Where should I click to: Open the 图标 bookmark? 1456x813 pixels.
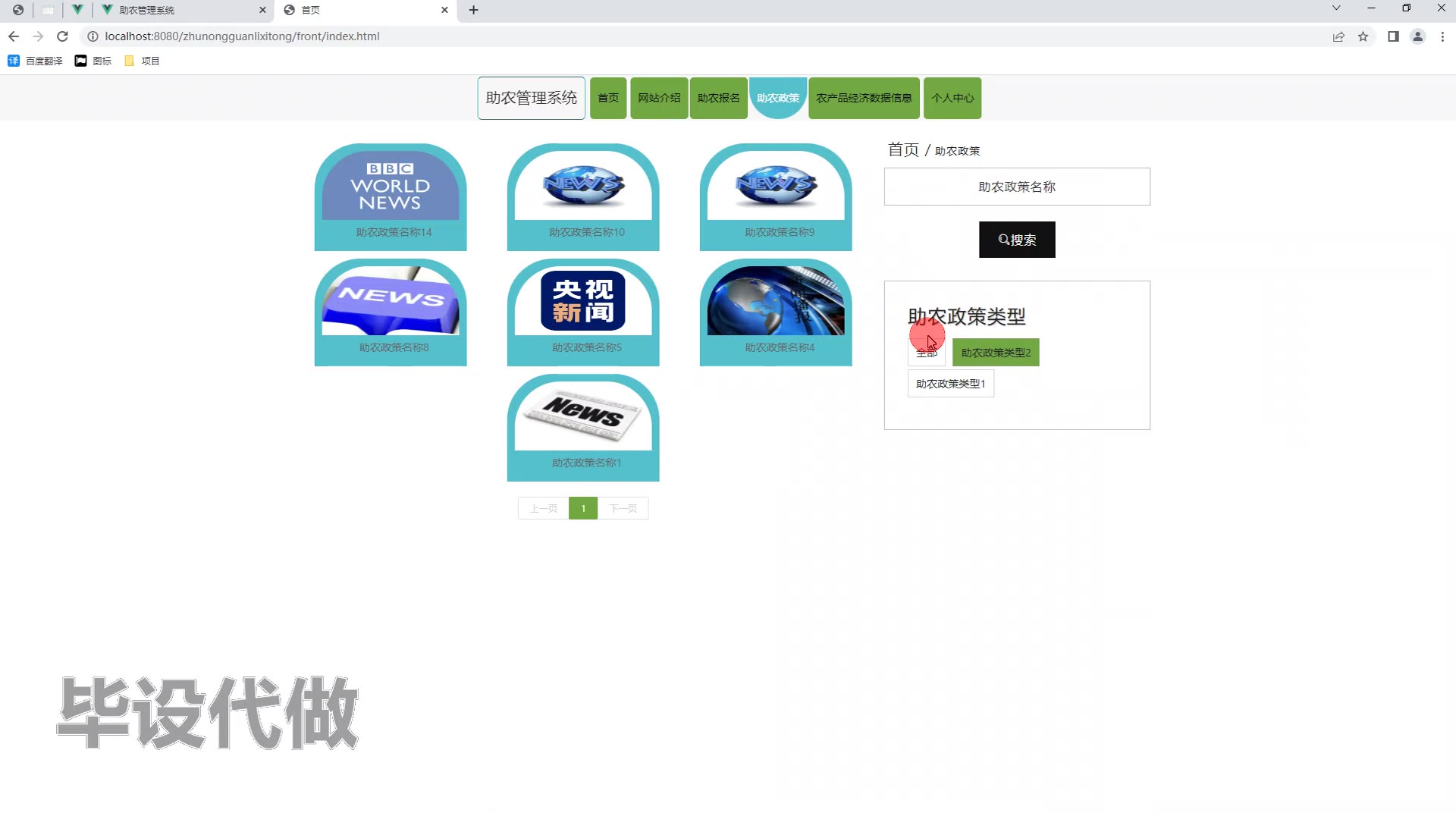93,61
